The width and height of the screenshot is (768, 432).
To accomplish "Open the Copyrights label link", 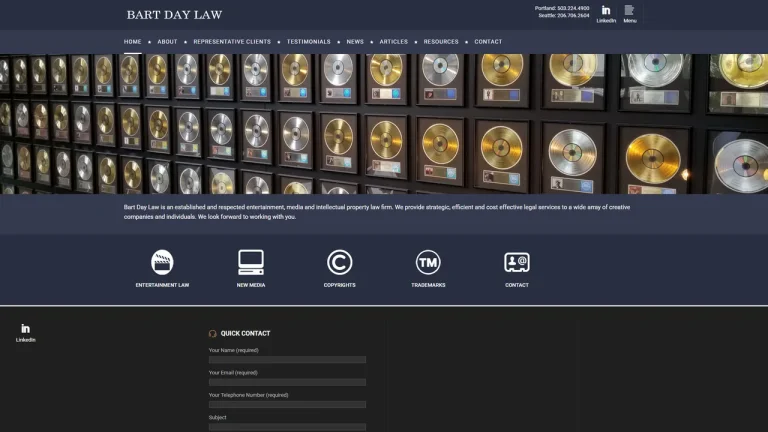I will (x=339, y=285).
